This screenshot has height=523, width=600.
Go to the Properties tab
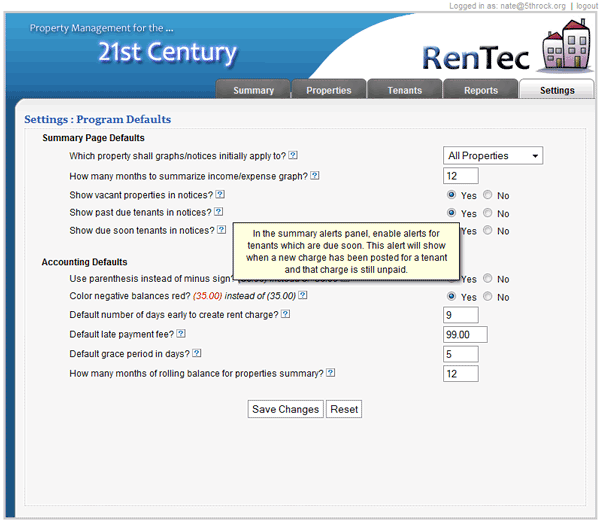pyautogui.click(x=328, y=90)
